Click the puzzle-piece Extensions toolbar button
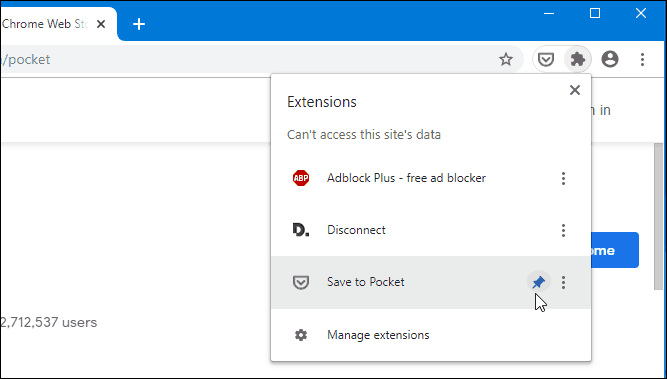The height and width of the screenshot is (379, 667). pyautogui.click(x=578, y=59)
